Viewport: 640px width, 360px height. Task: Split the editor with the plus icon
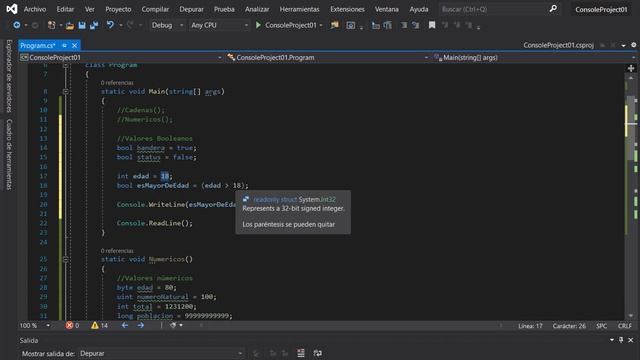631,68
